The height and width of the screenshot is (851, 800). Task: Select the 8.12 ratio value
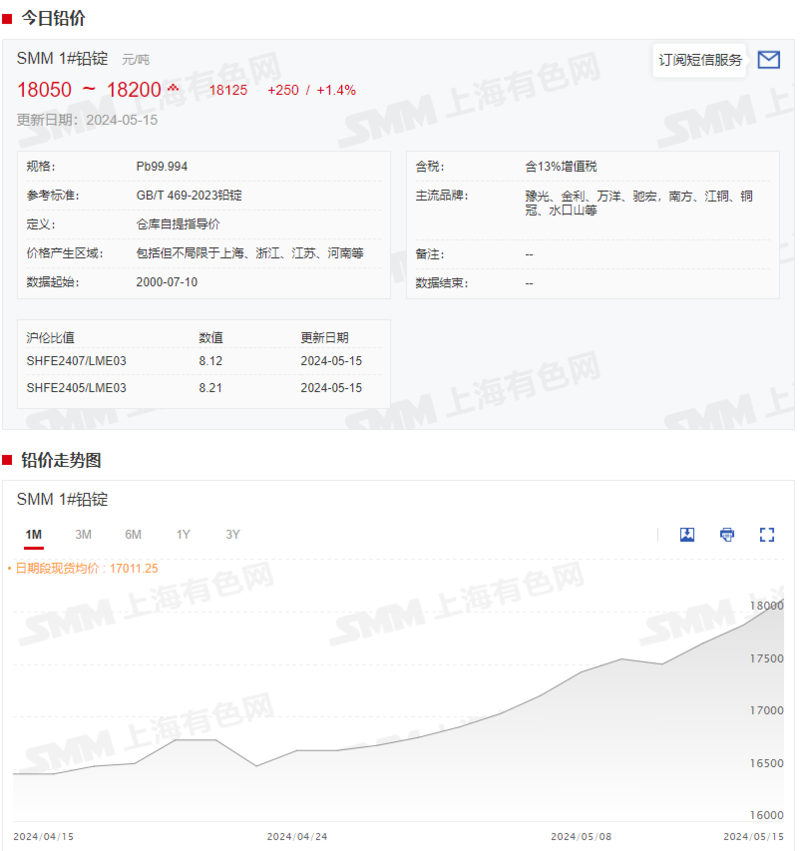point(211,361)
